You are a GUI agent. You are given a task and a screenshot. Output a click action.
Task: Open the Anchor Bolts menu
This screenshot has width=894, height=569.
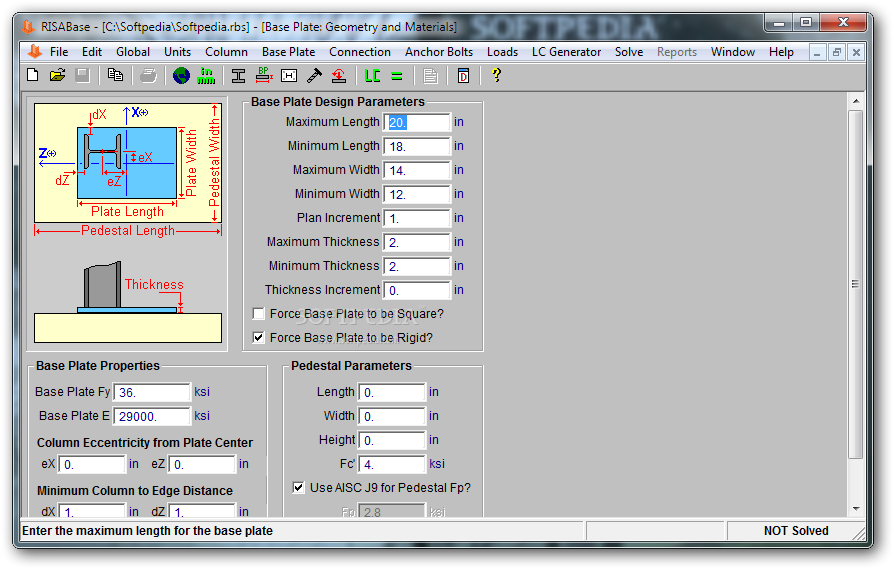439,52
